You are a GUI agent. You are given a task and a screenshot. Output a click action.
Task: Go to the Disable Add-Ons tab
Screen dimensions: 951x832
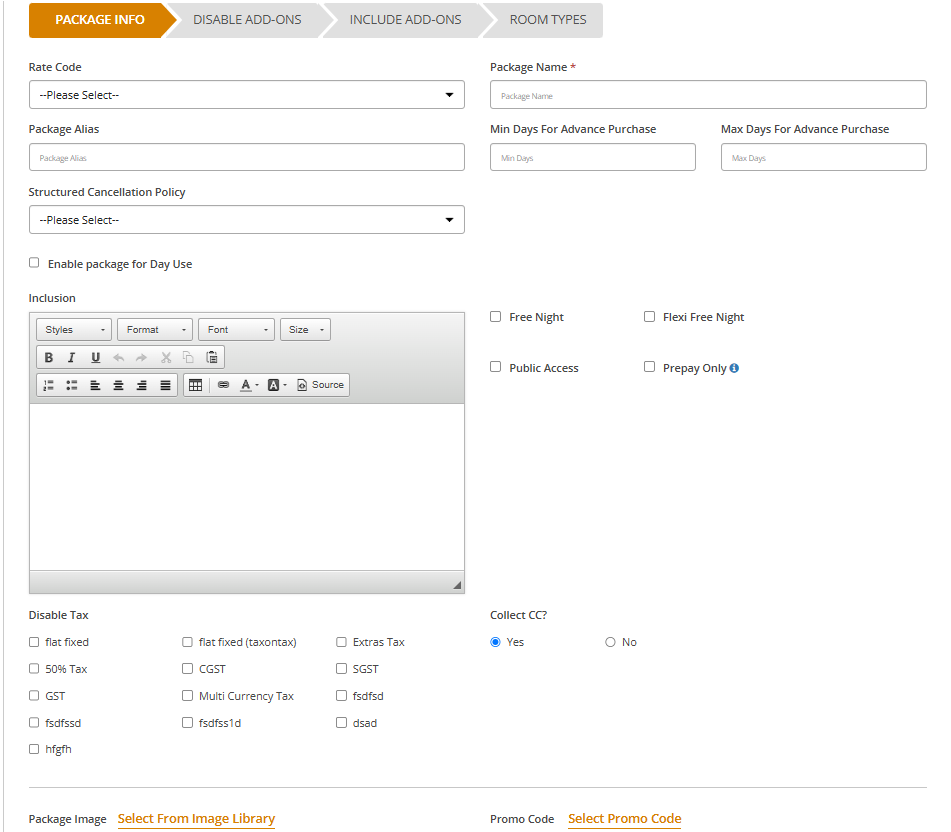coord(247,20)
